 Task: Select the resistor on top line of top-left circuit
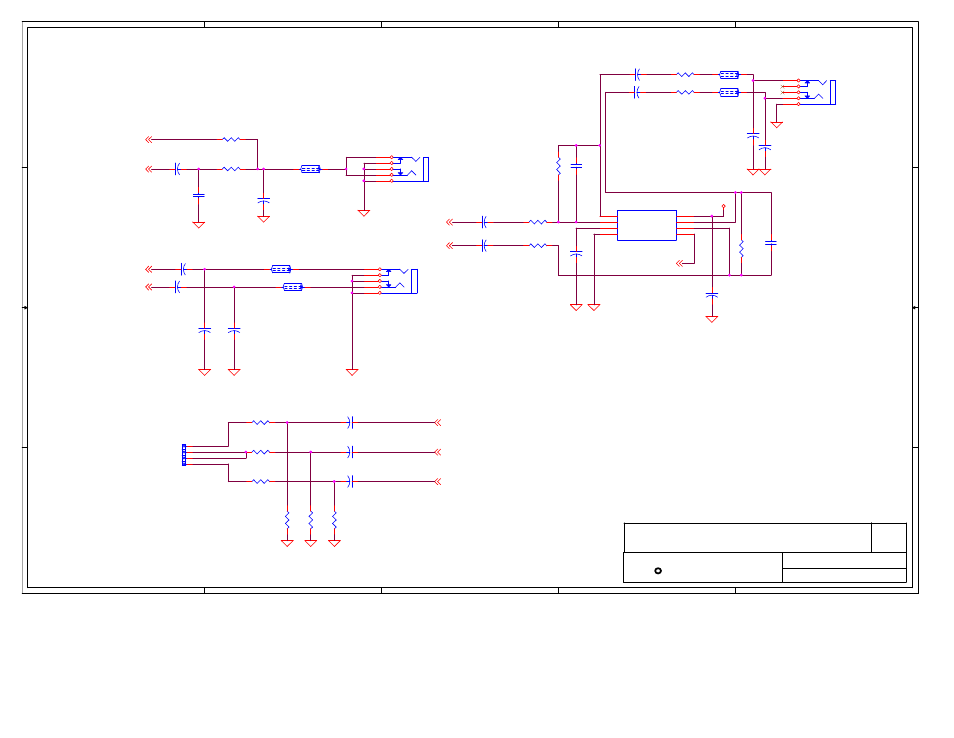(x=231, y=139)
